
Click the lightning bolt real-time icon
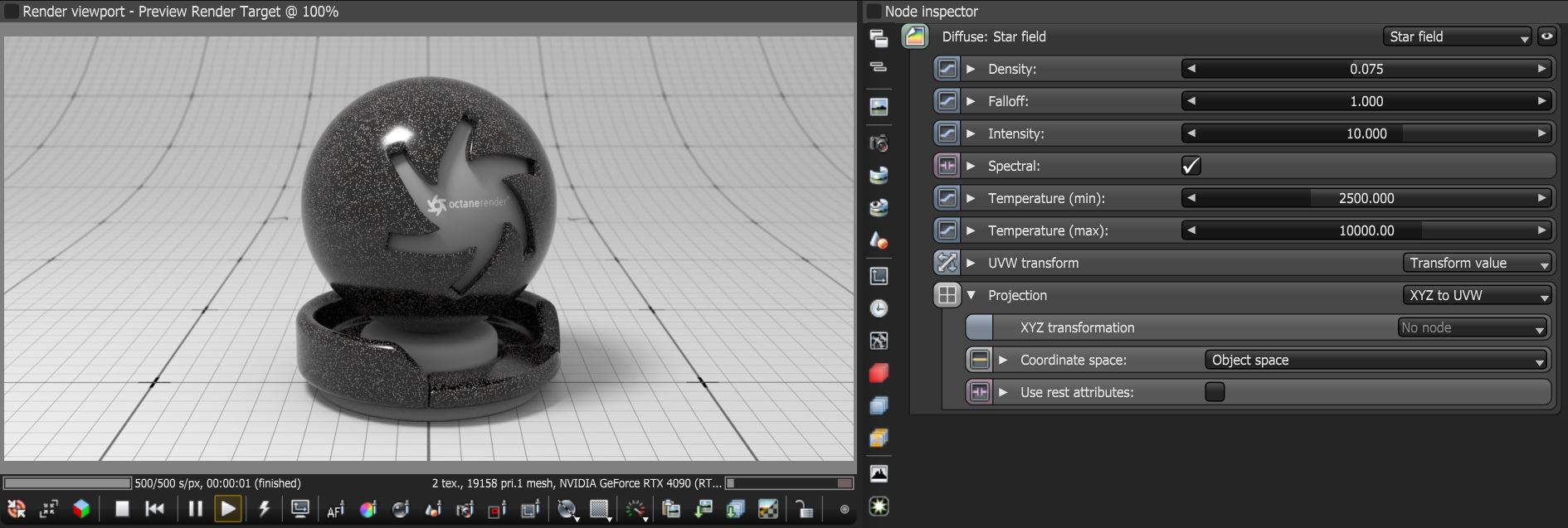(265, 509)
